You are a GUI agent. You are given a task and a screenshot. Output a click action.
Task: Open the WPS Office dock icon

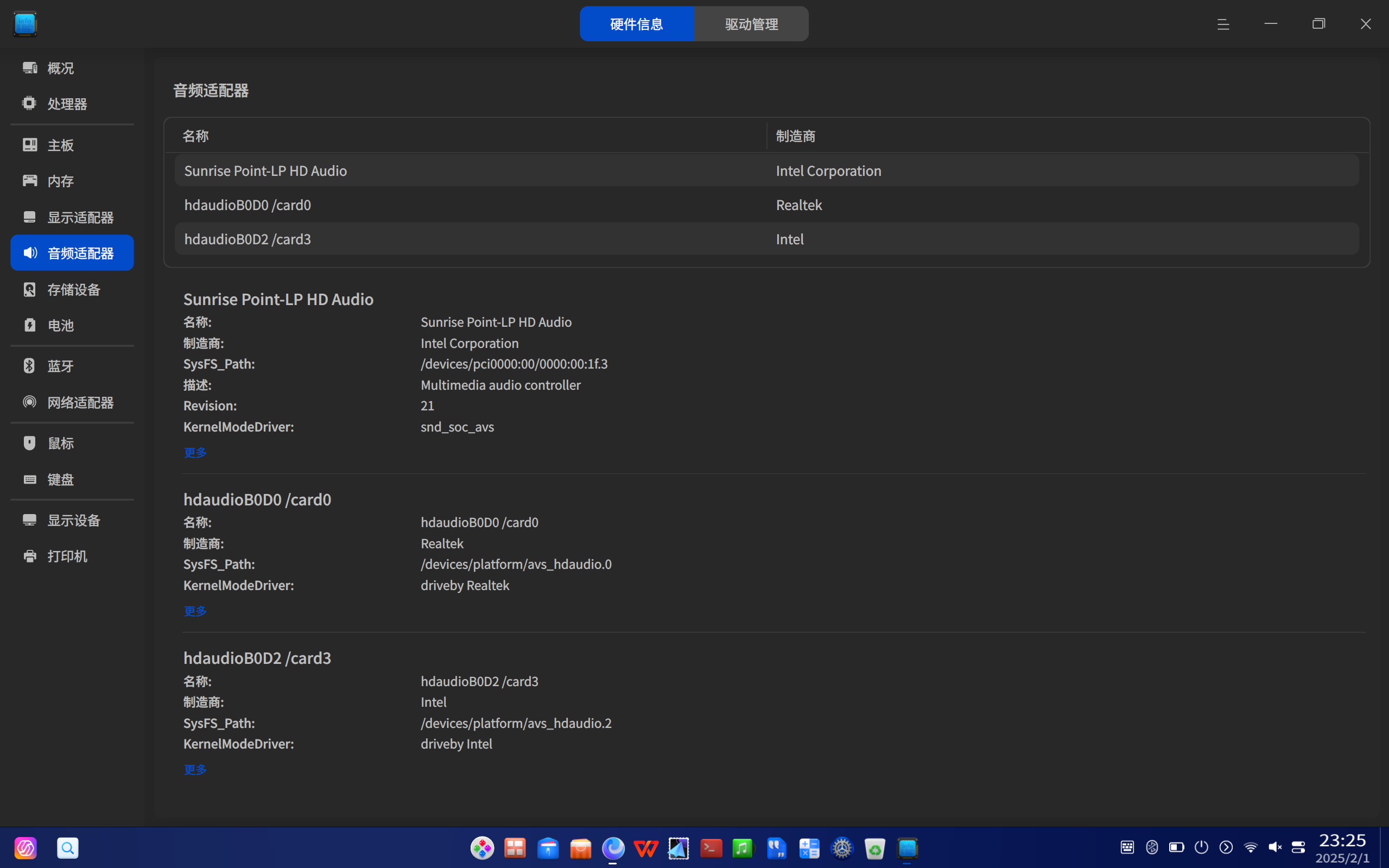646,848
